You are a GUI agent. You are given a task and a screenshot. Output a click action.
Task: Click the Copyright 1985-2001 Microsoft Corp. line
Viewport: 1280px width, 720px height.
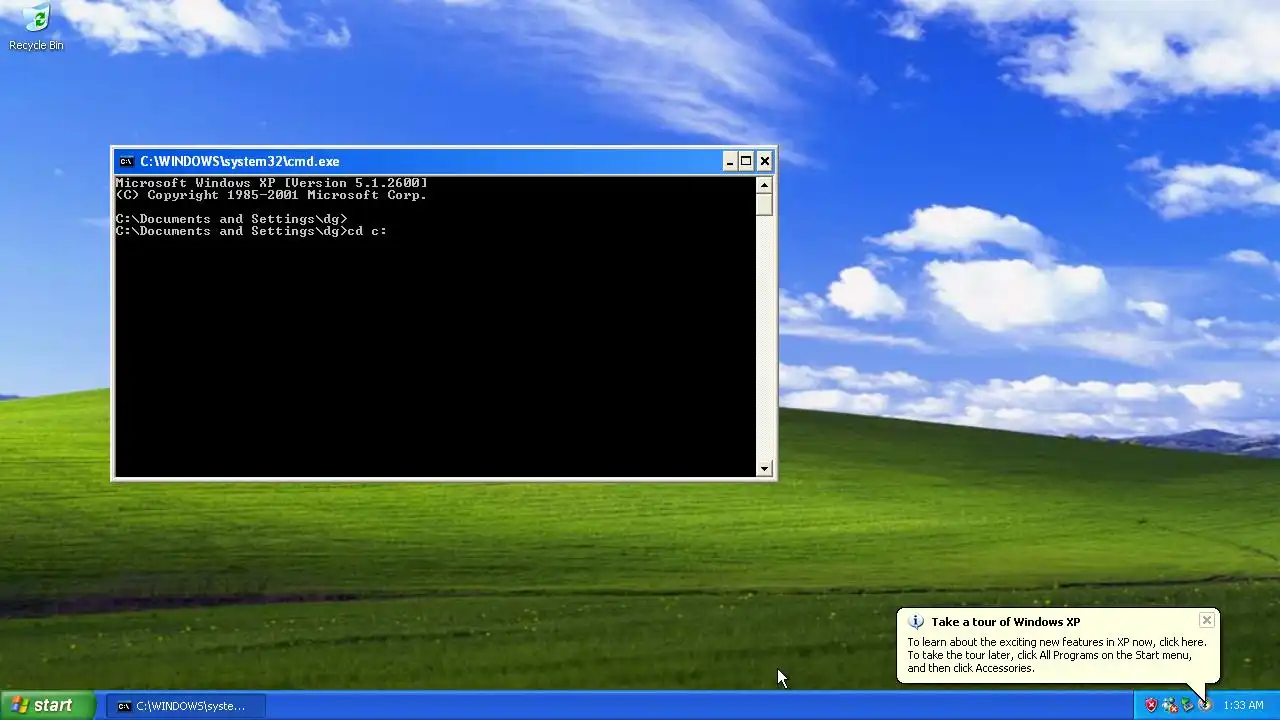tap(271, 195)
